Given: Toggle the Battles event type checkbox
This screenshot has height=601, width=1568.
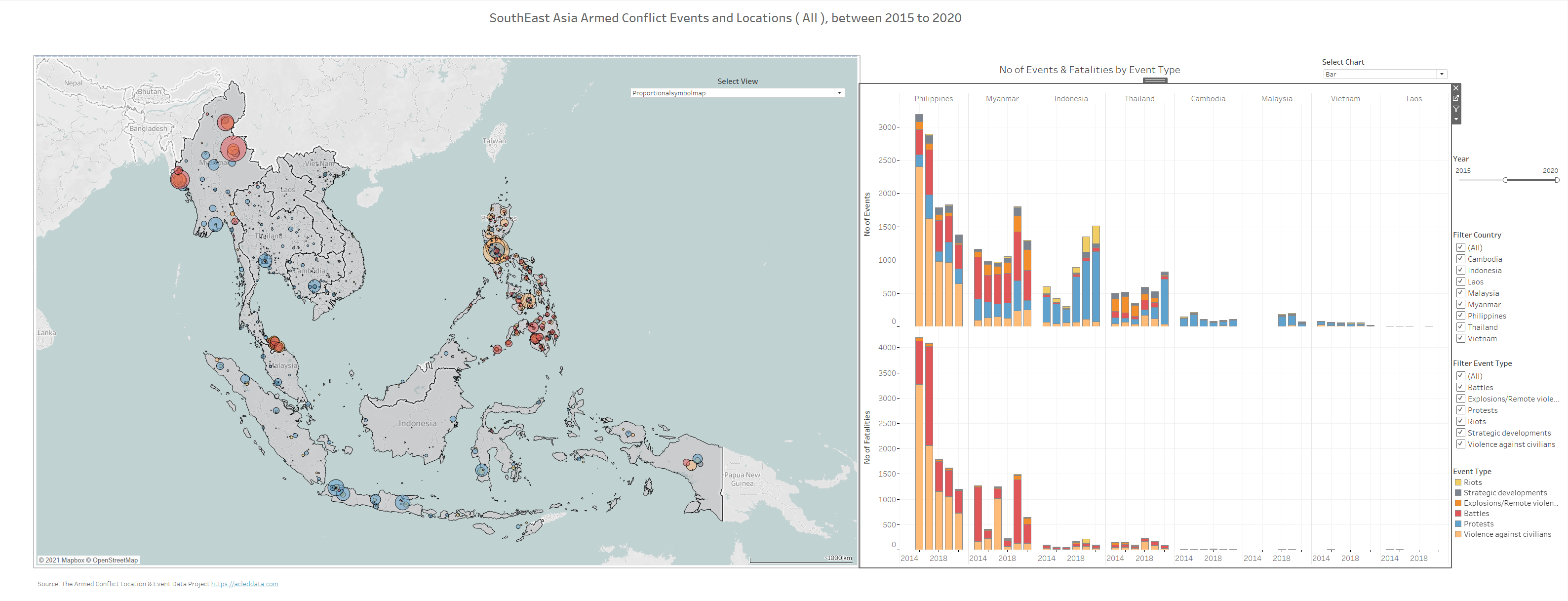Looking at the screenshot, I should point(1460,387).
